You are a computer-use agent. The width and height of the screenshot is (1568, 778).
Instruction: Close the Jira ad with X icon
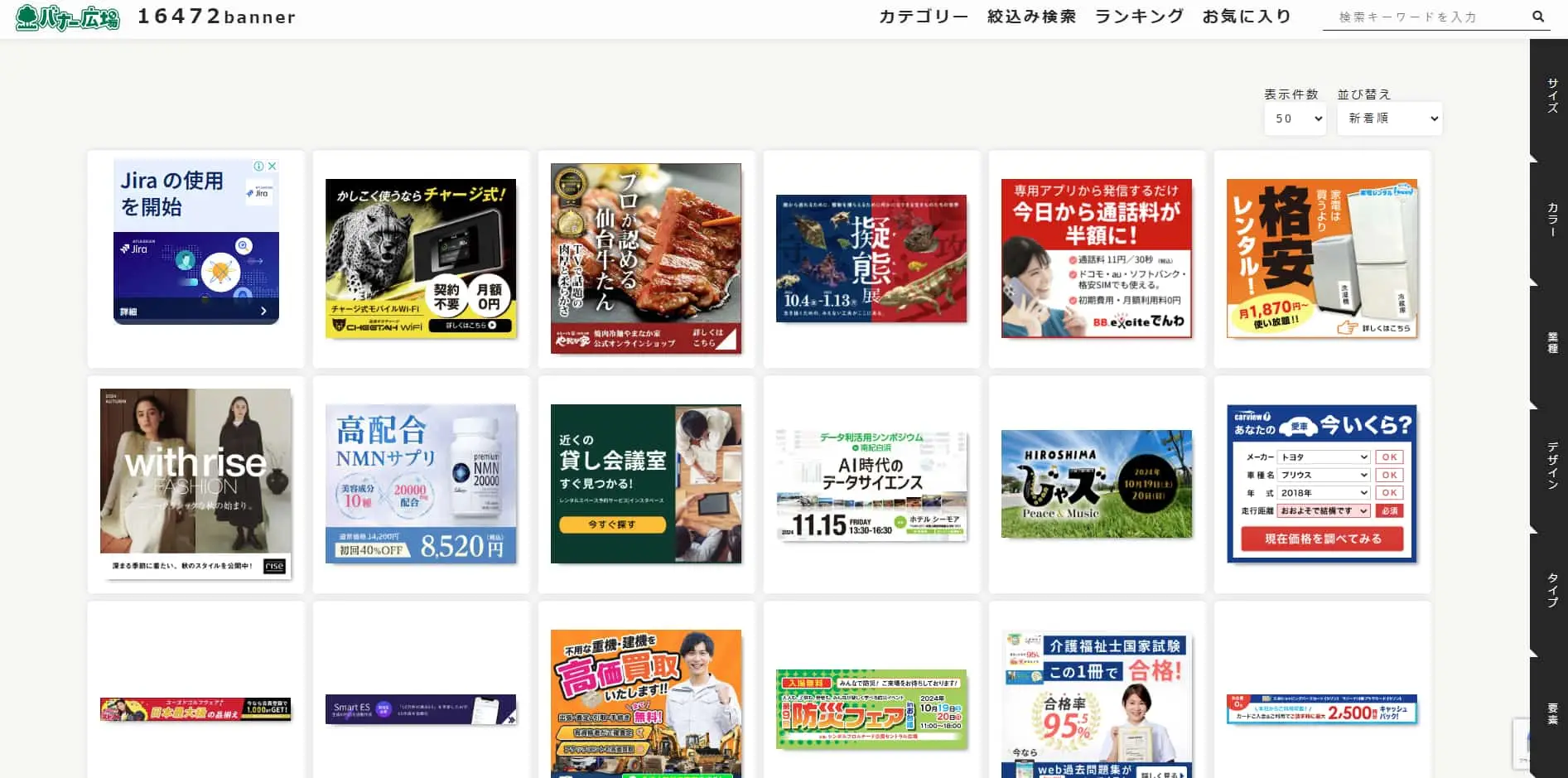[272, 167]
